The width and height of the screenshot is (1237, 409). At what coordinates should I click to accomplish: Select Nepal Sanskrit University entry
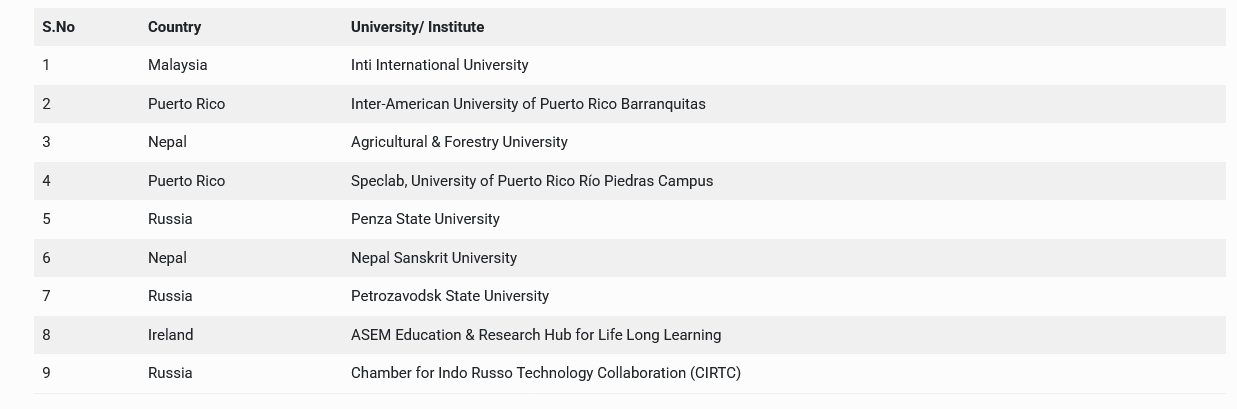[x=434, y=258]
